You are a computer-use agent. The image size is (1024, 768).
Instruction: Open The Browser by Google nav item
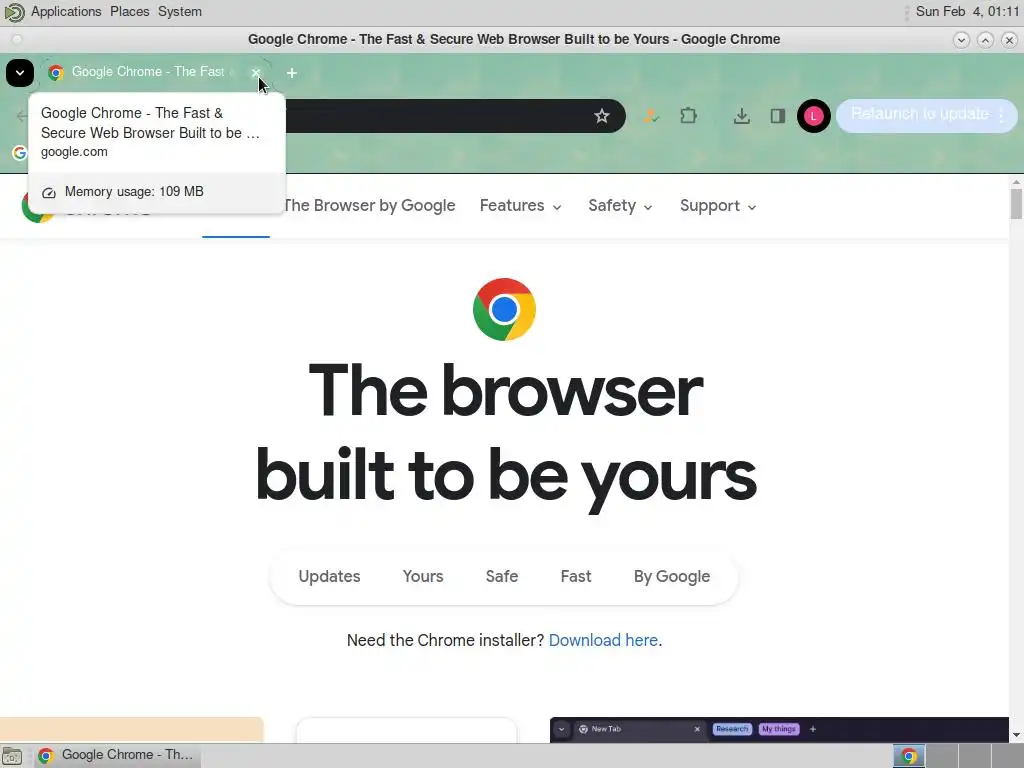pyautogui.click(x=369, y=206)
